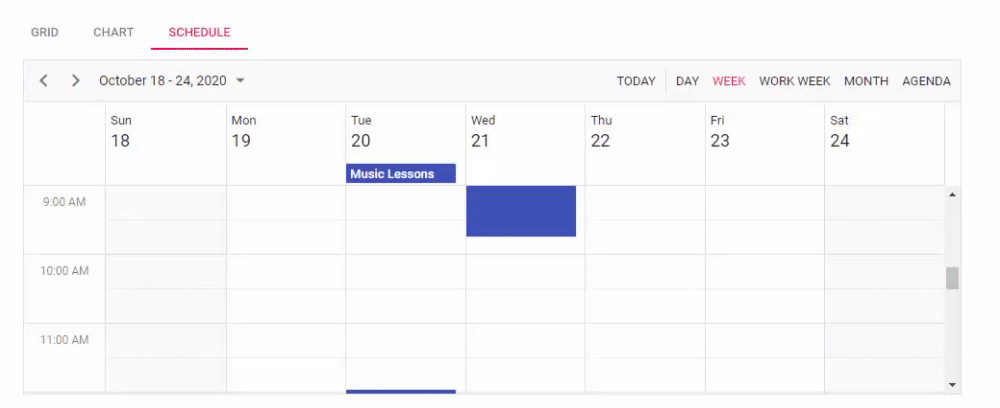The width and height of the screenshot is (1000, 408).
Task: Open the Music Lessons all-day event
Action: coord(401,173)
